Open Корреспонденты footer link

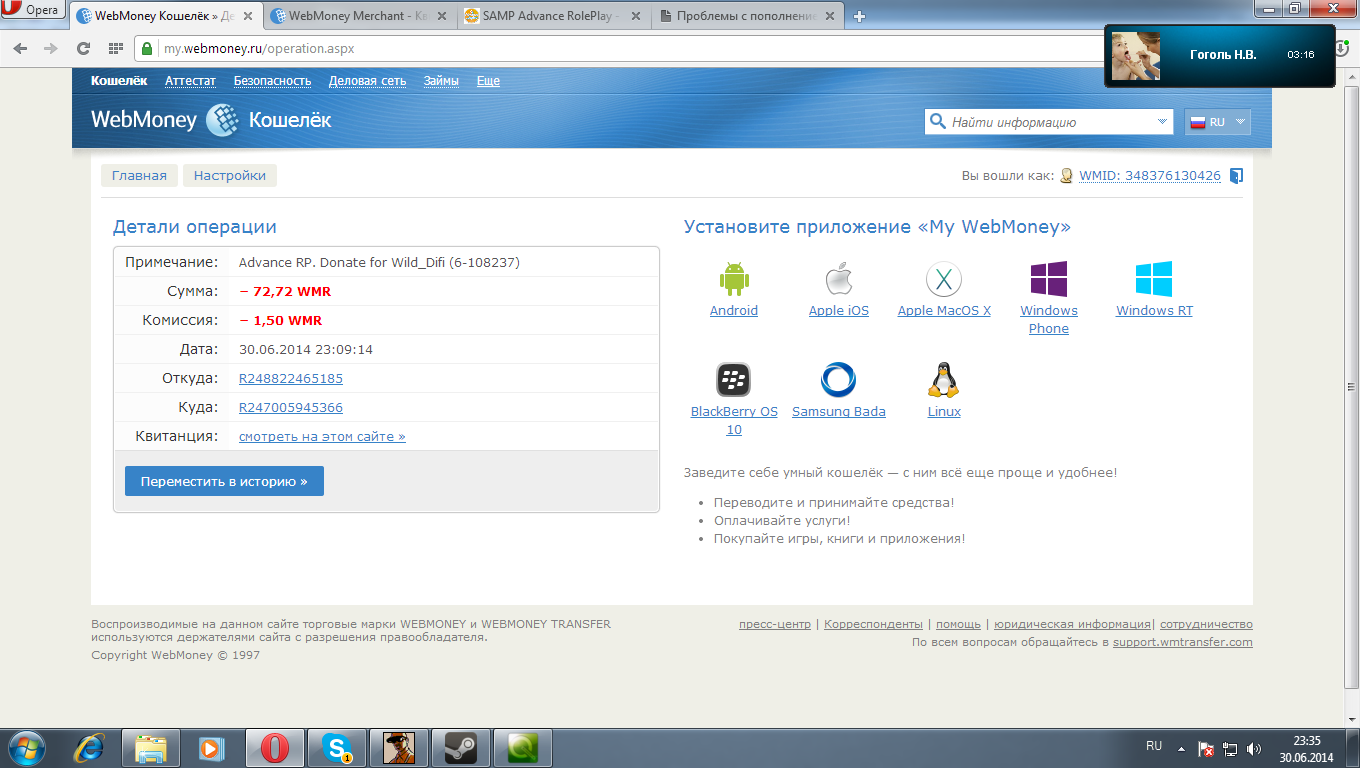click(x=873, y=624)
